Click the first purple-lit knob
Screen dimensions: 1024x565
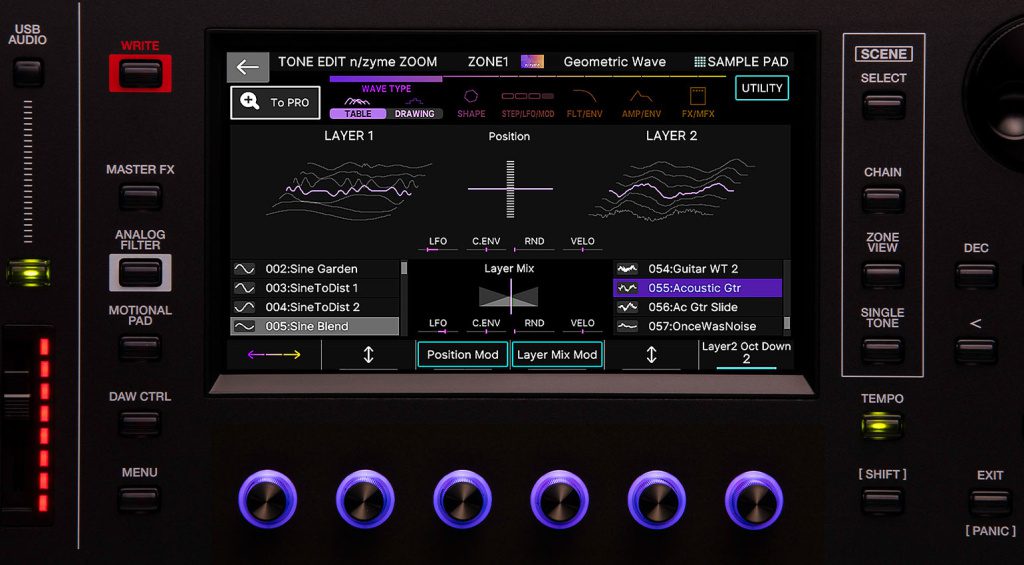tap(268, 499)
